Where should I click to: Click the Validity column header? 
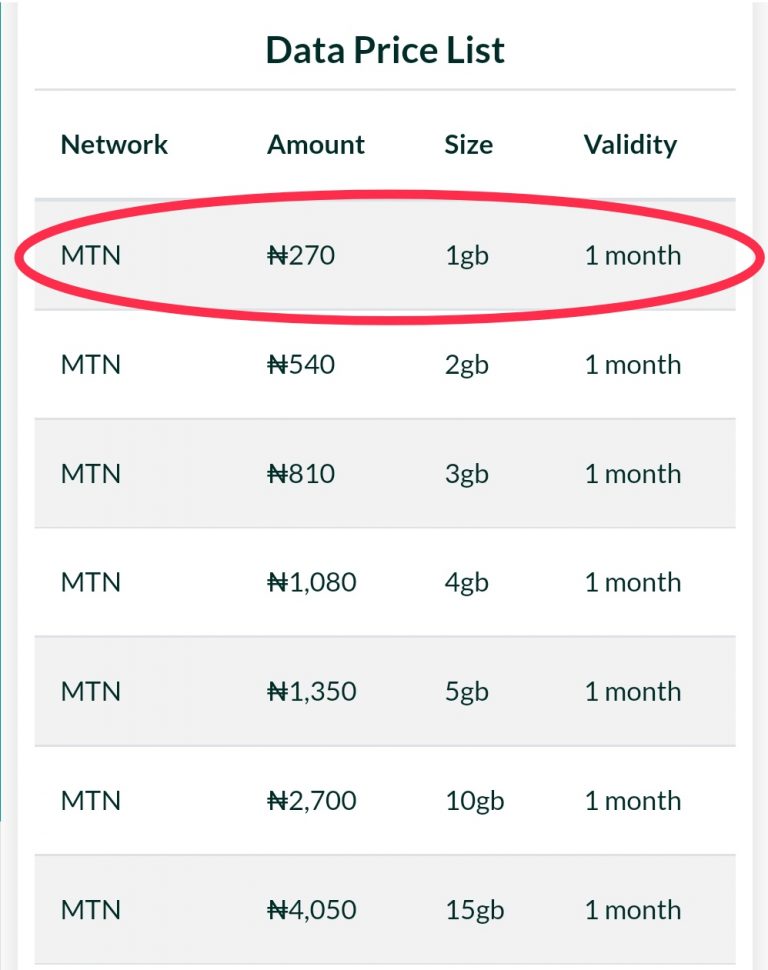630,145
